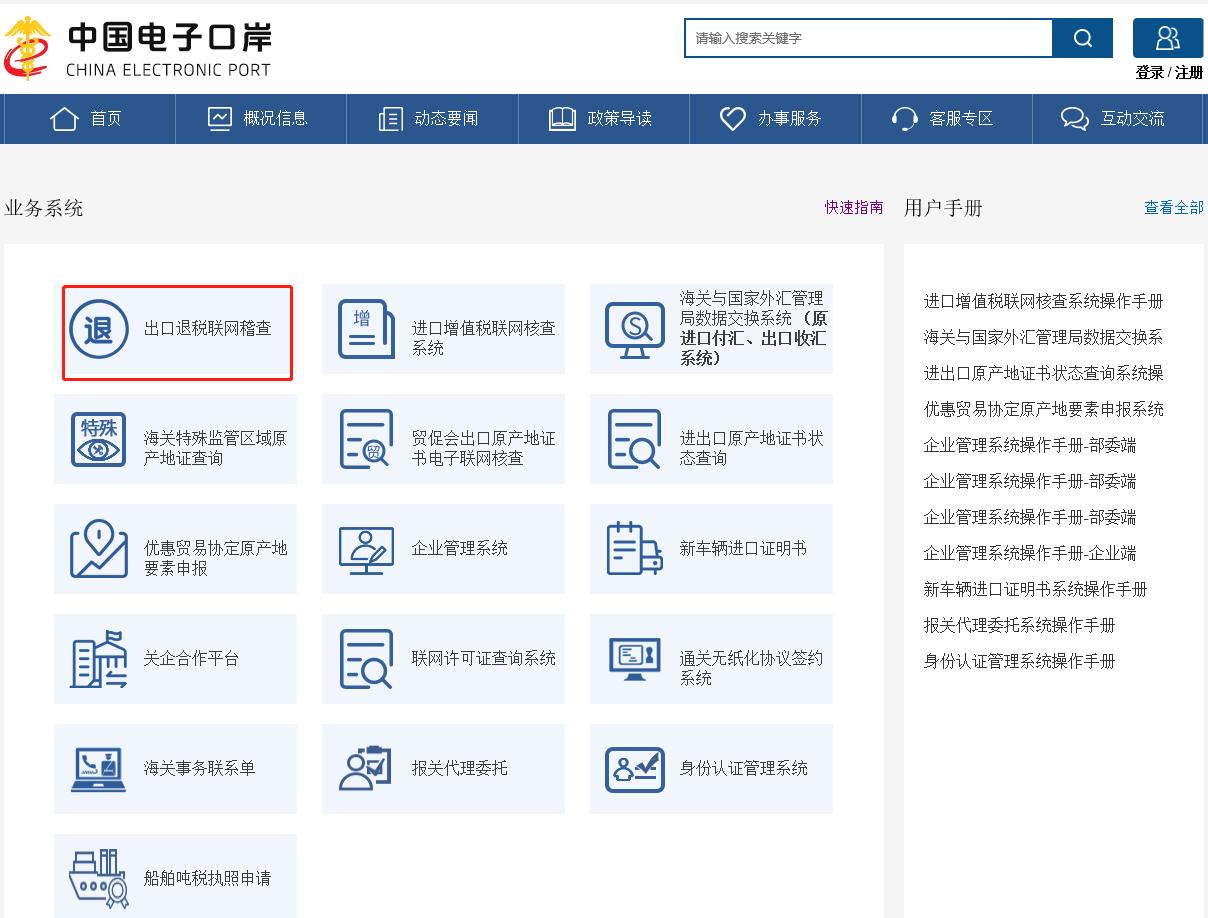Screen dimensions: 1208x918
Task: Click the 海关特殊监管区域原产地证查询 icon
Action: [97, 439]
